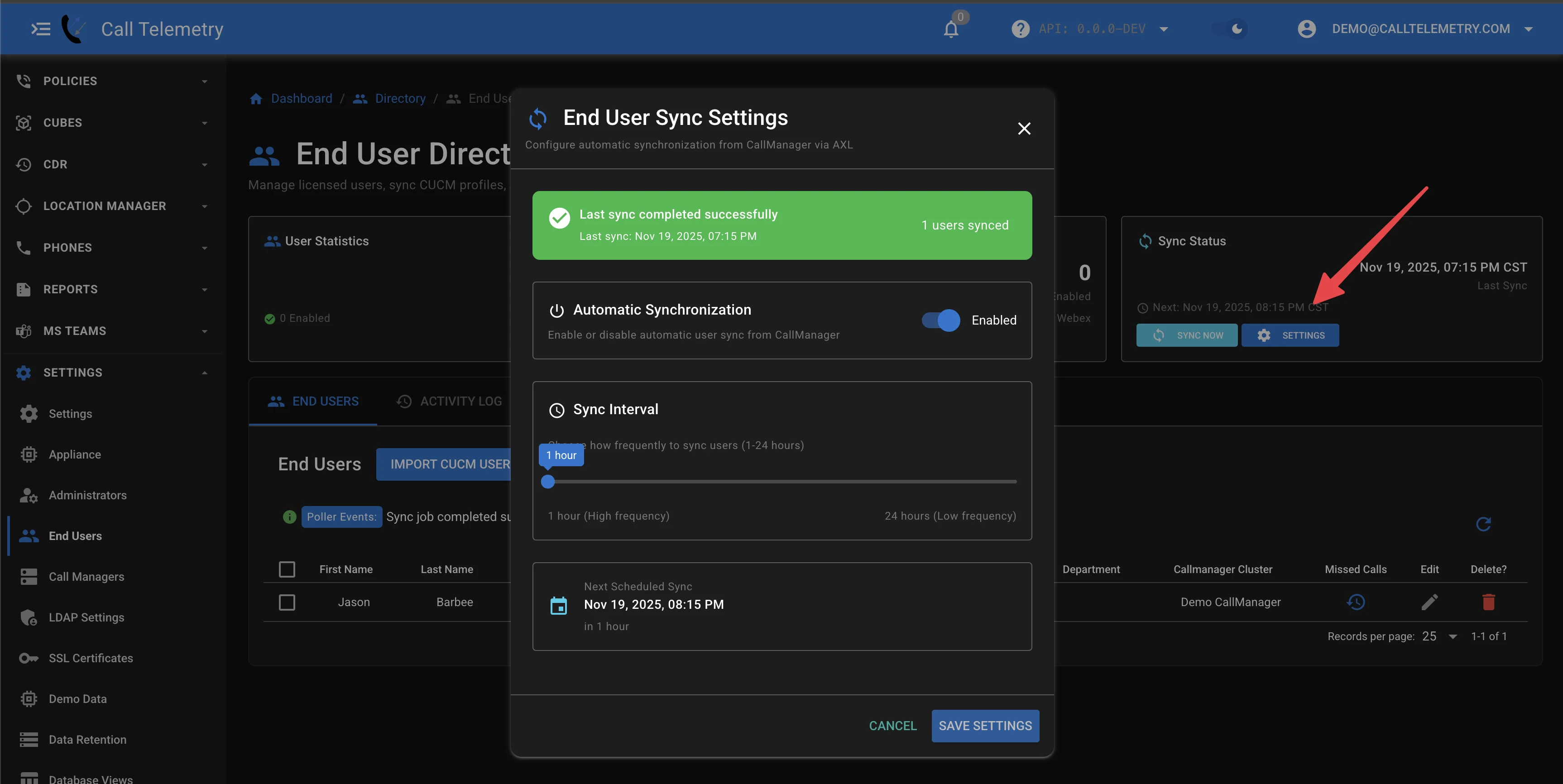Expand the MS Teams sidebar section

click(114, 331)
